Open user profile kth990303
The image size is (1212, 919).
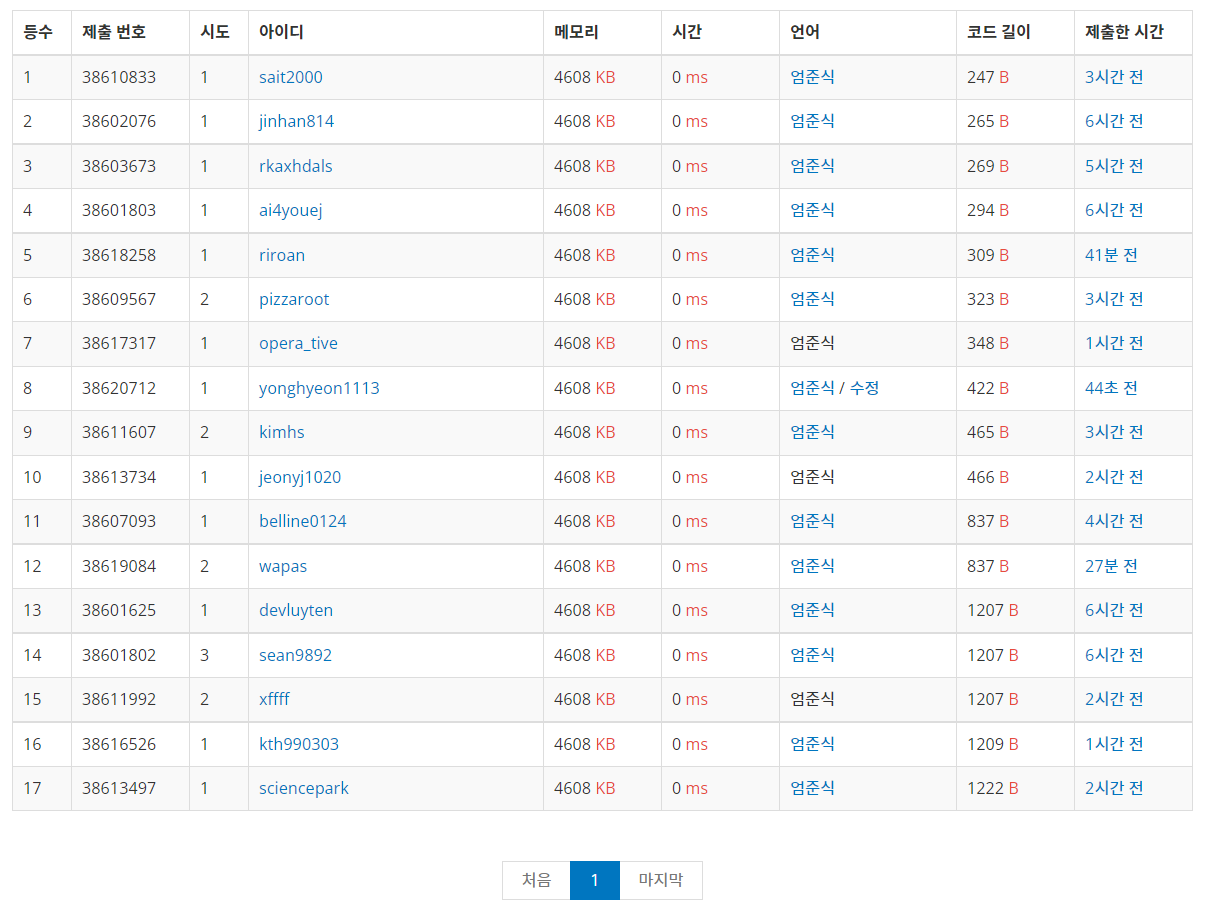[299, 744]
